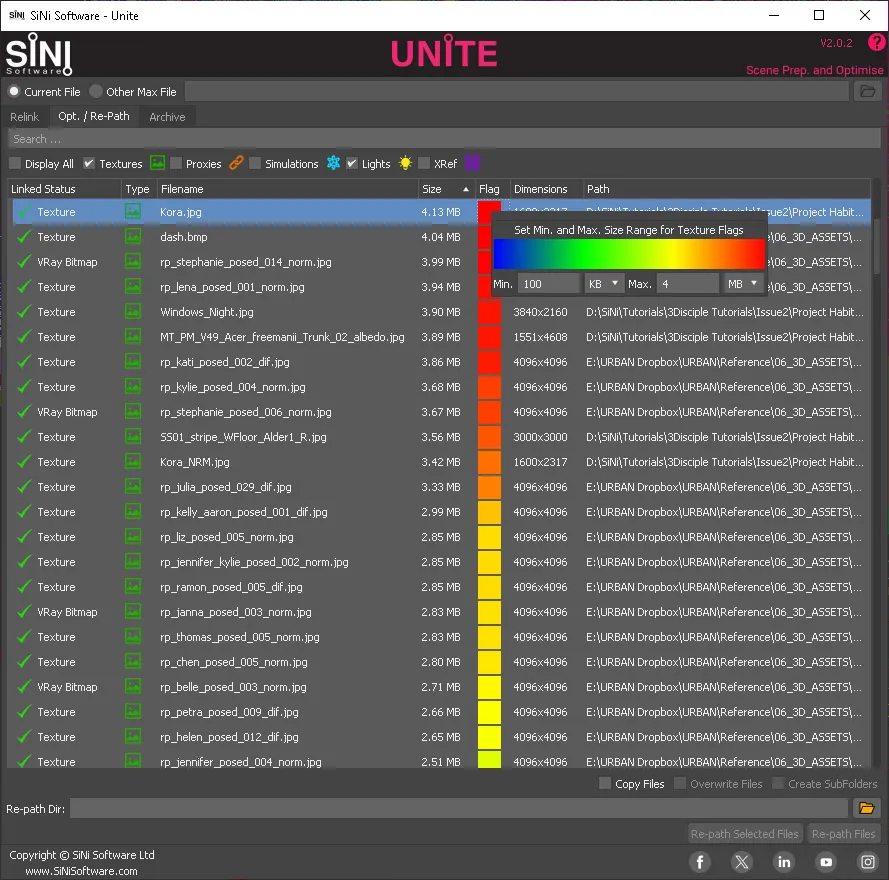Screen dimensions: 889x880
Task: Select the rp_kati_posed_002_dif.jpg filename
Action: 225,362
